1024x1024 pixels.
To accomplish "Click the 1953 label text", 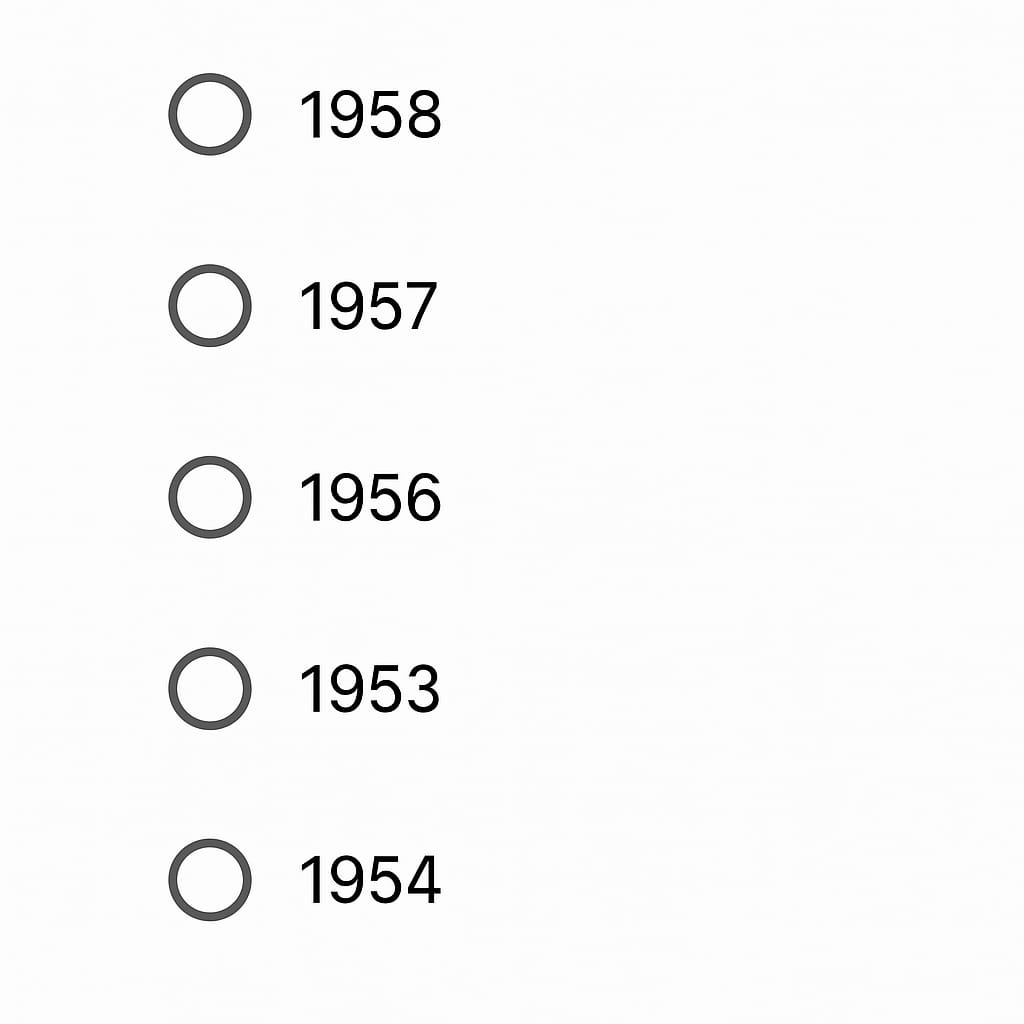I will [370, 690].
